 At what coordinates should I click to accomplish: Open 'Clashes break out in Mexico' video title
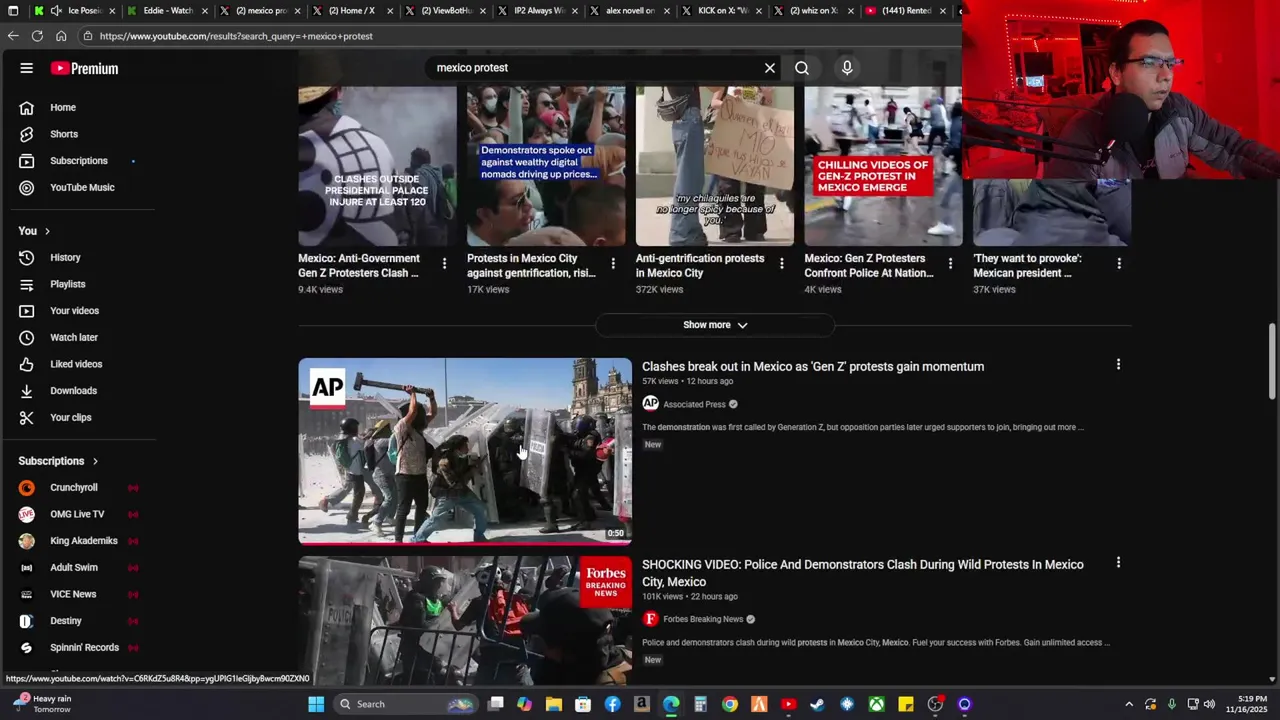pos(813,367)
